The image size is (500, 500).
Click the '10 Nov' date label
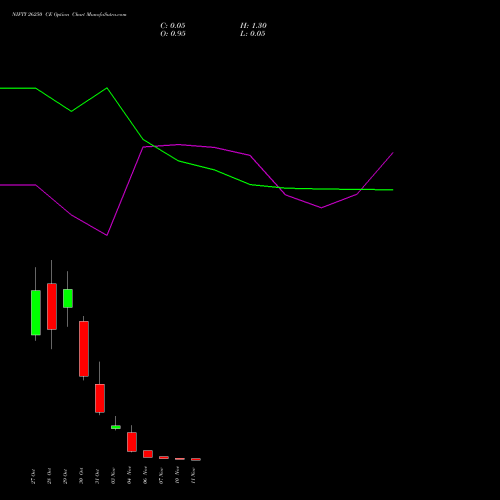[177, 476]
